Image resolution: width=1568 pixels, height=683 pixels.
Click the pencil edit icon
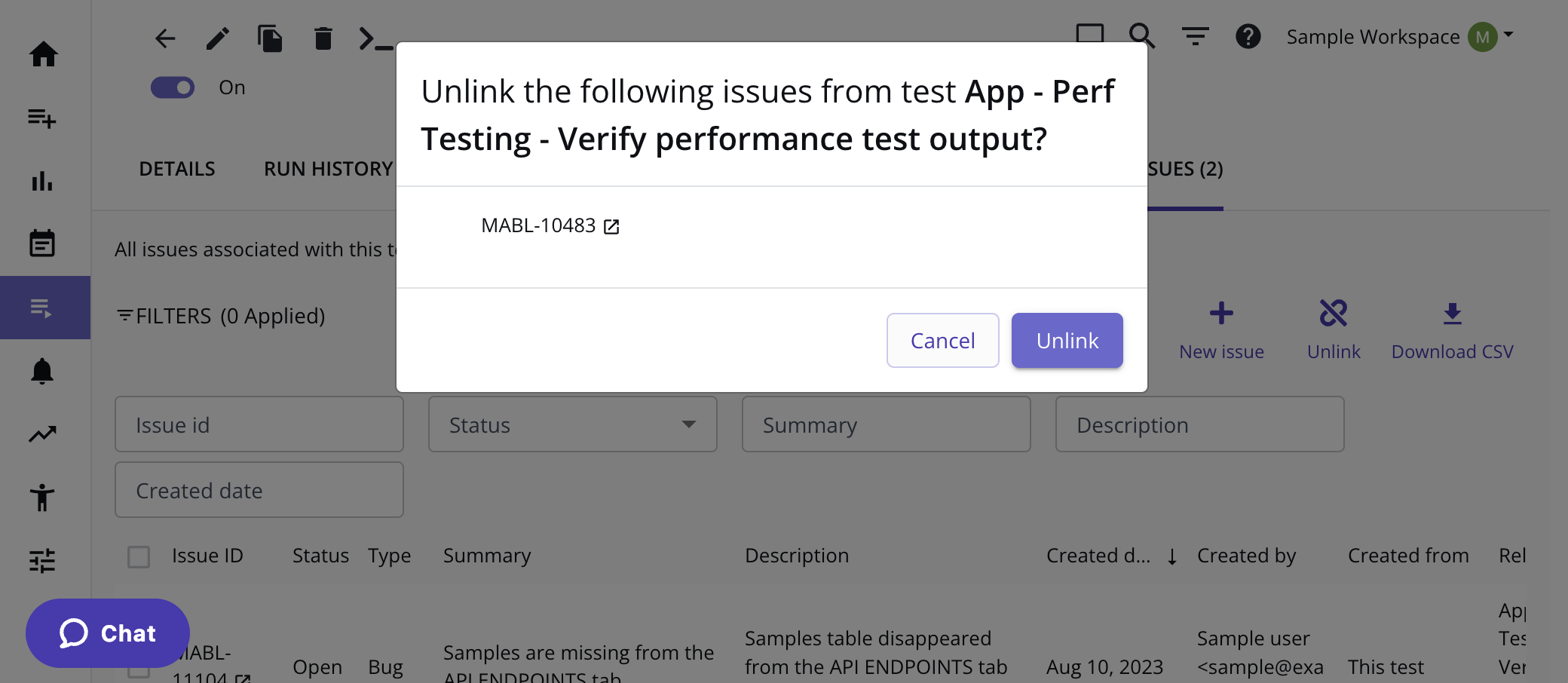coord(218,38)
